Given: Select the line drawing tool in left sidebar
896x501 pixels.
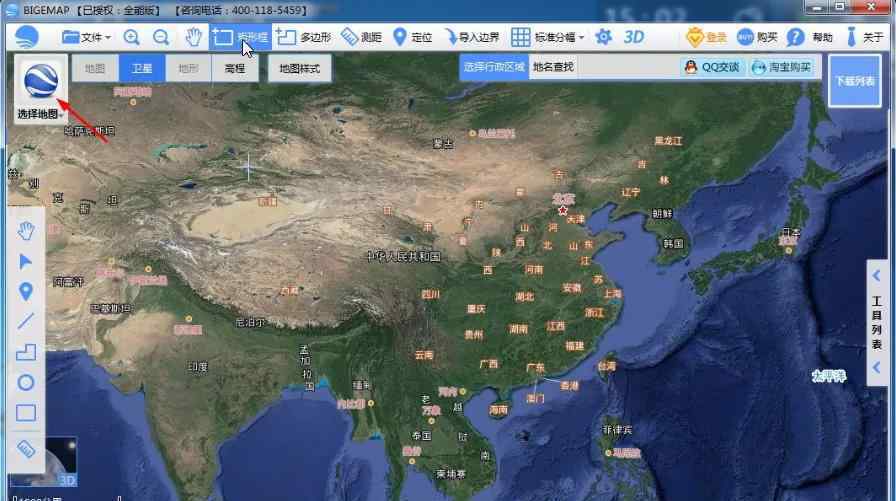Looking at the screenshot, I should pos(26,321).
